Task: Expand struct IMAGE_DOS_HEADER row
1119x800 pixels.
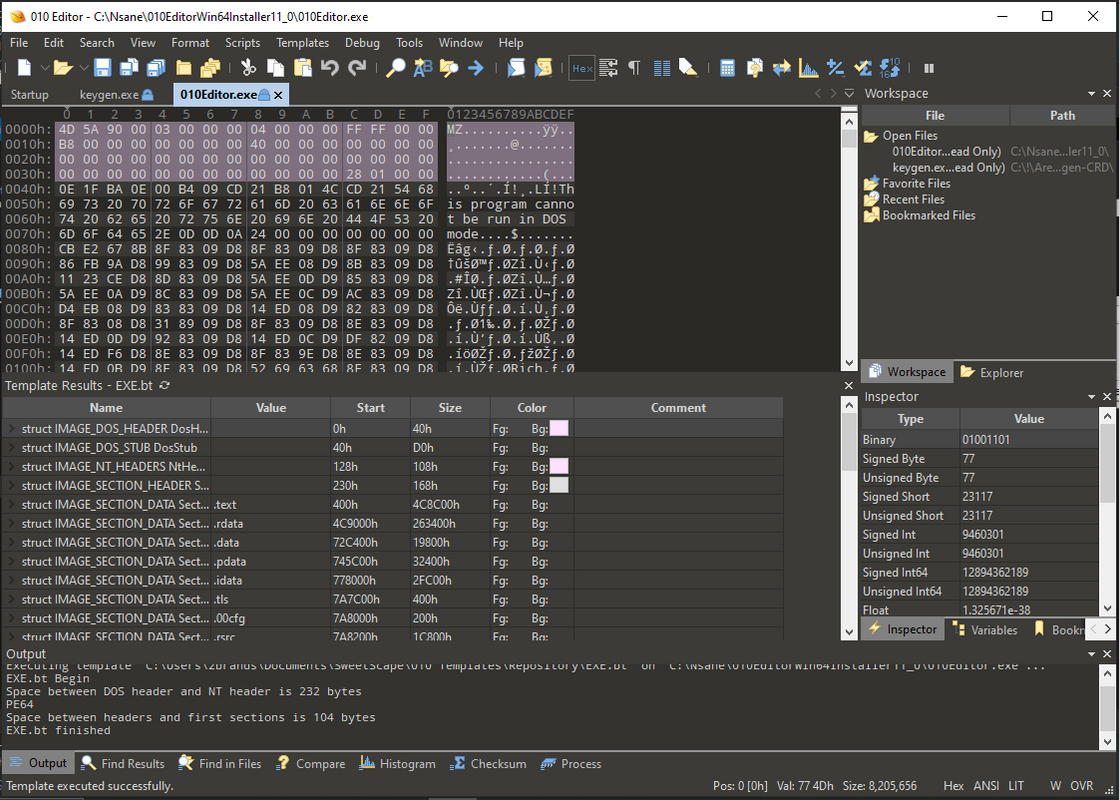Action: click(12, 429)
